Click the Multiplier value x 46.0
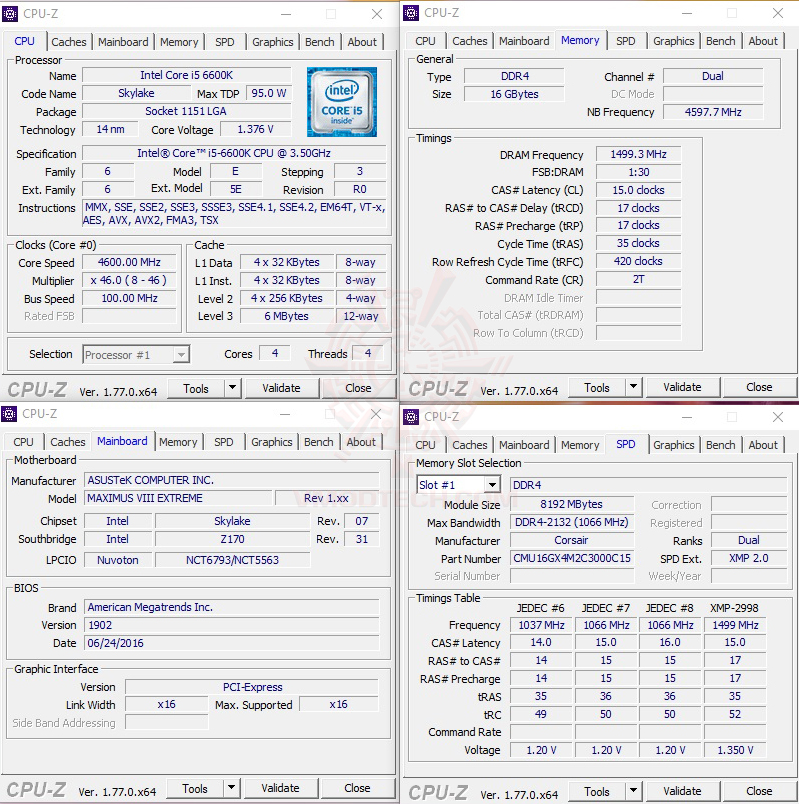Viewport: 799px width, 804px height. (x=129, y=280)
